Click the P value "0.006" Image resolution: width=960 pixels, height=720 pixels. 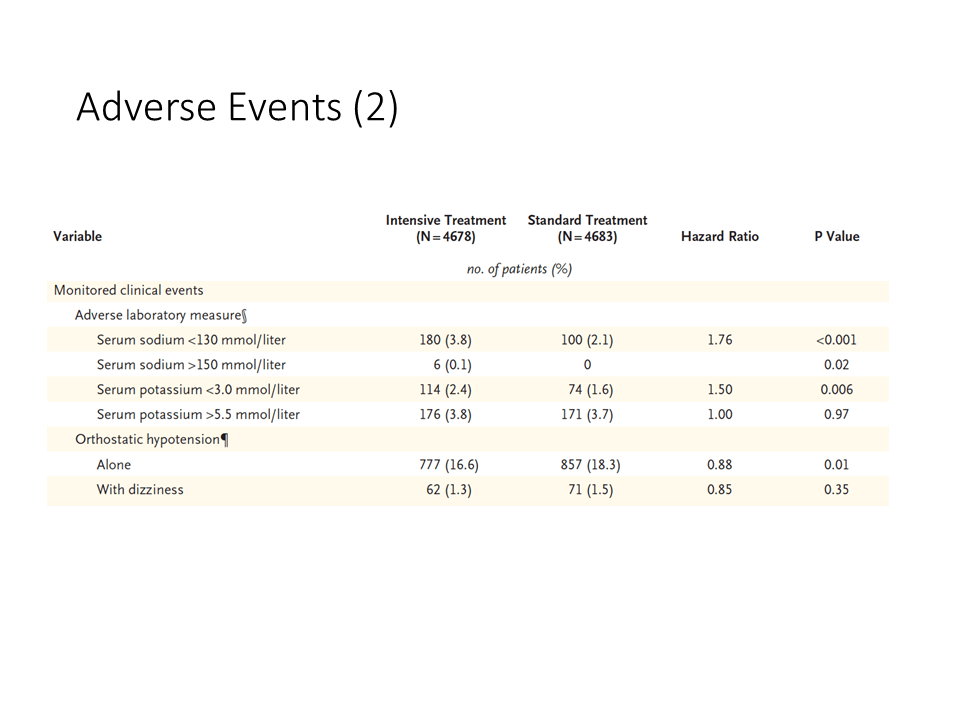point(836,389)
